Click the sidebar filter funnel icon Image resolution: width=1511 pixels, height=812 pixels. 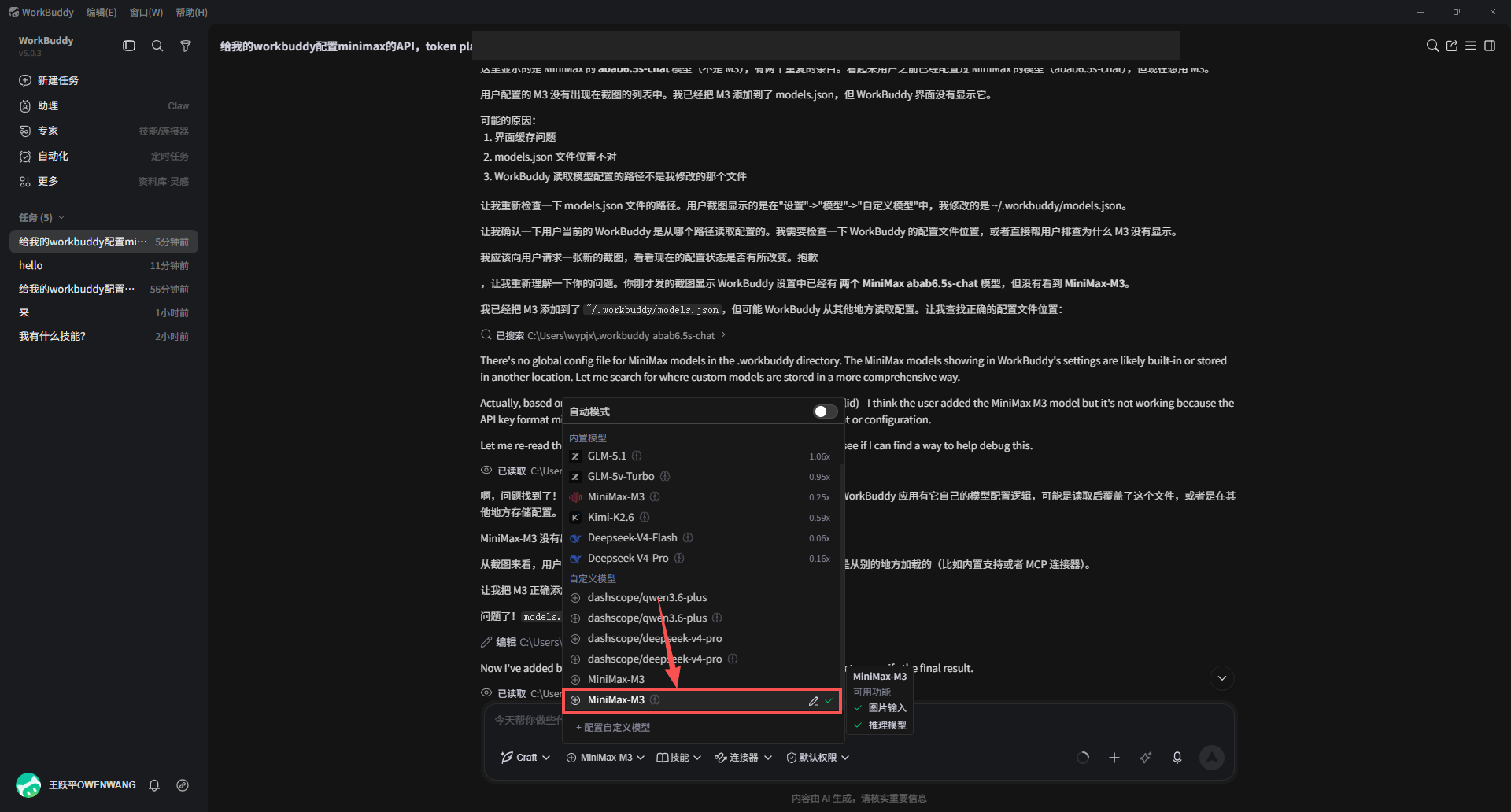click(186, 46)
